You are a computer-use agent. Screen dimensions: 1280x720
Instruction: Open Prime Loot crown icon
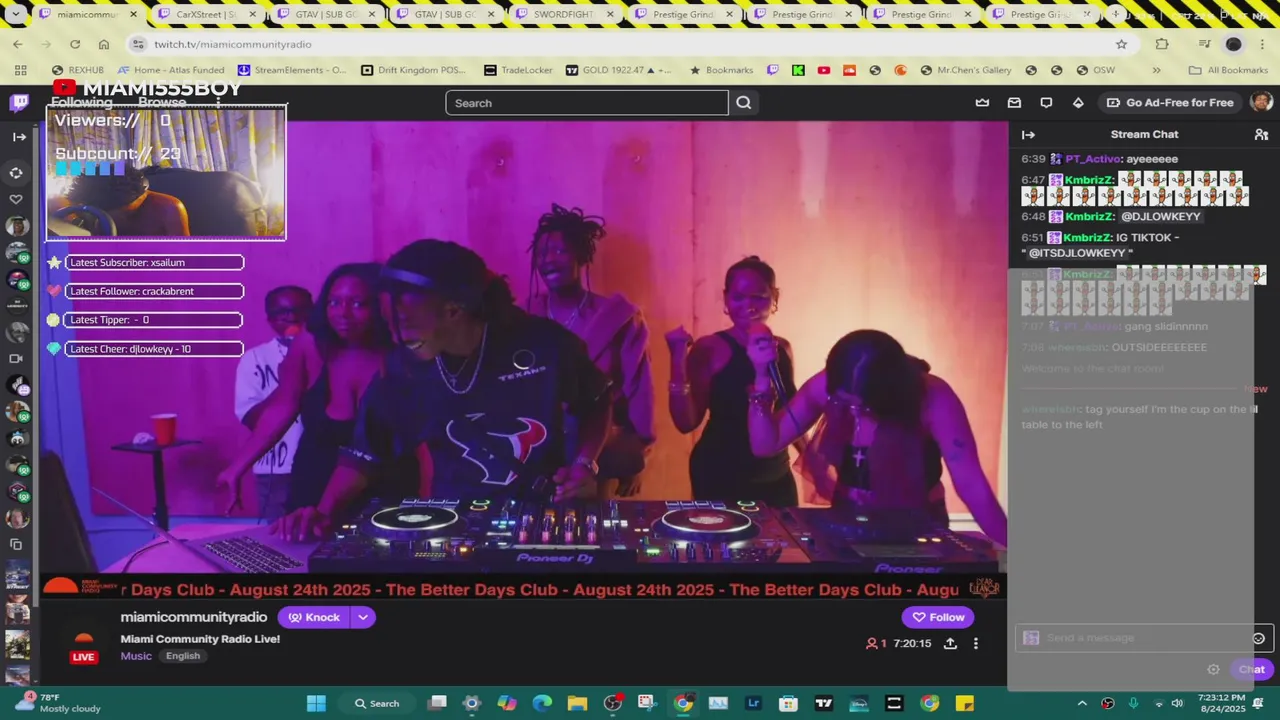click(982, 103)
